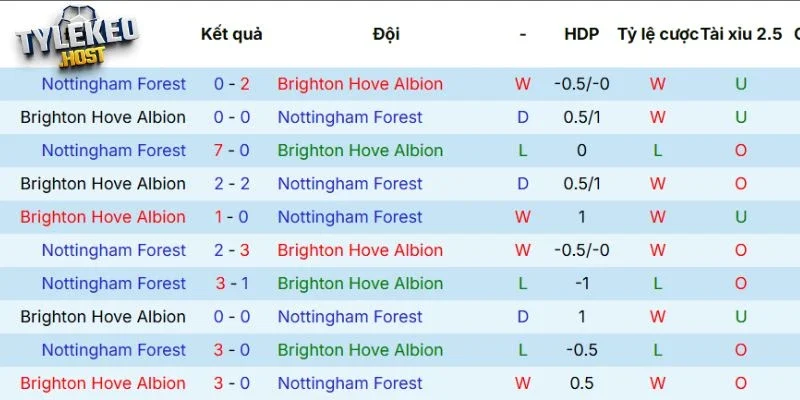Open Brighton Hove Albion in the 1 - 0 row
Image resolution: width=800 pixels, height=400 pixels.
[103, 217]
